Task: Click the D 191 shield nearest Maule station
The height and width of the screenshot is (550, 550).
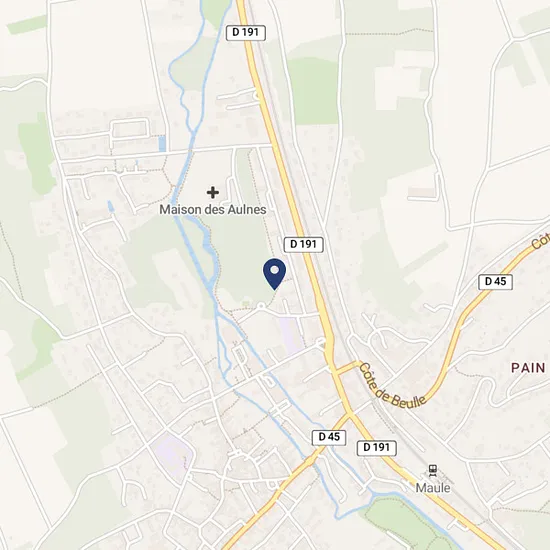Action: click(377, 448)
